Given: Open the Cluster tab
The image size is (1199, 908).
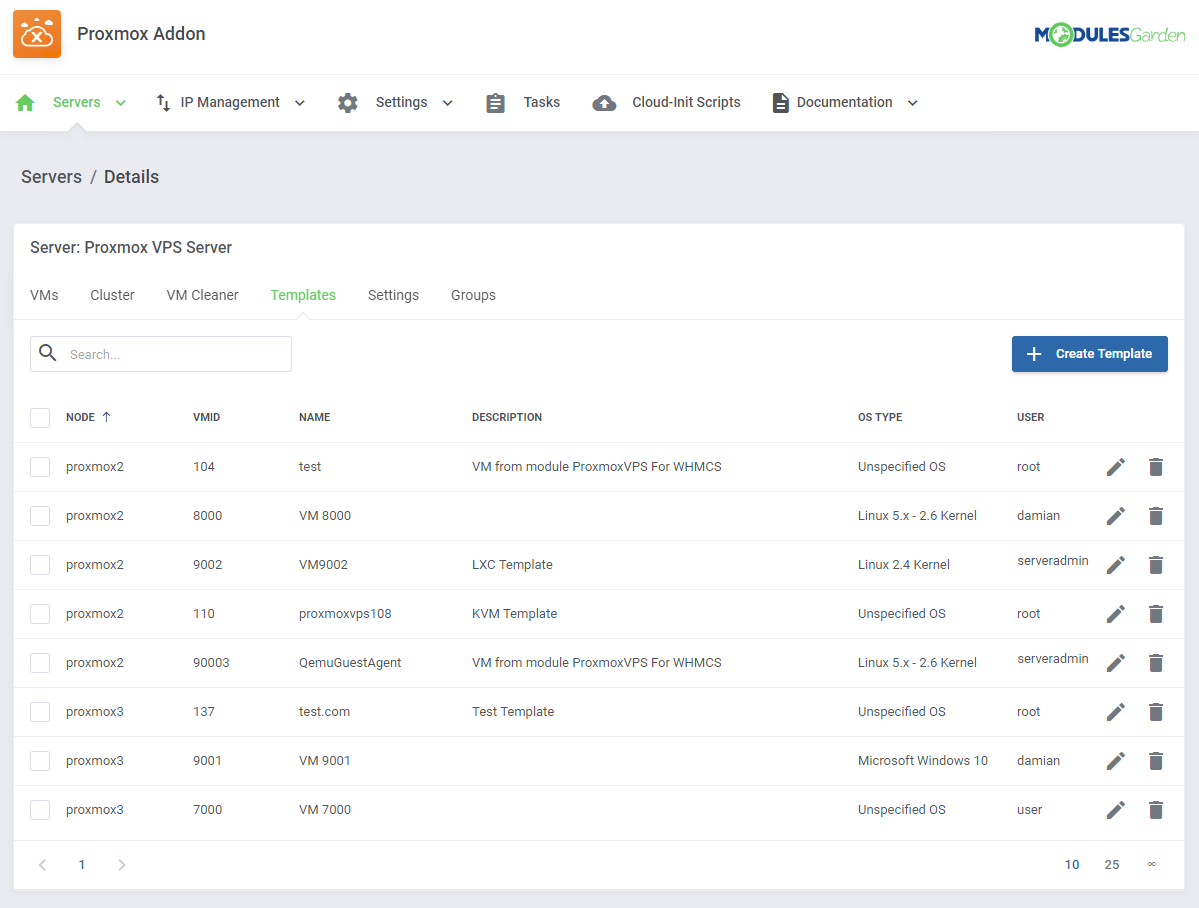Looking at the screenshot, I should tap(112, 295).
